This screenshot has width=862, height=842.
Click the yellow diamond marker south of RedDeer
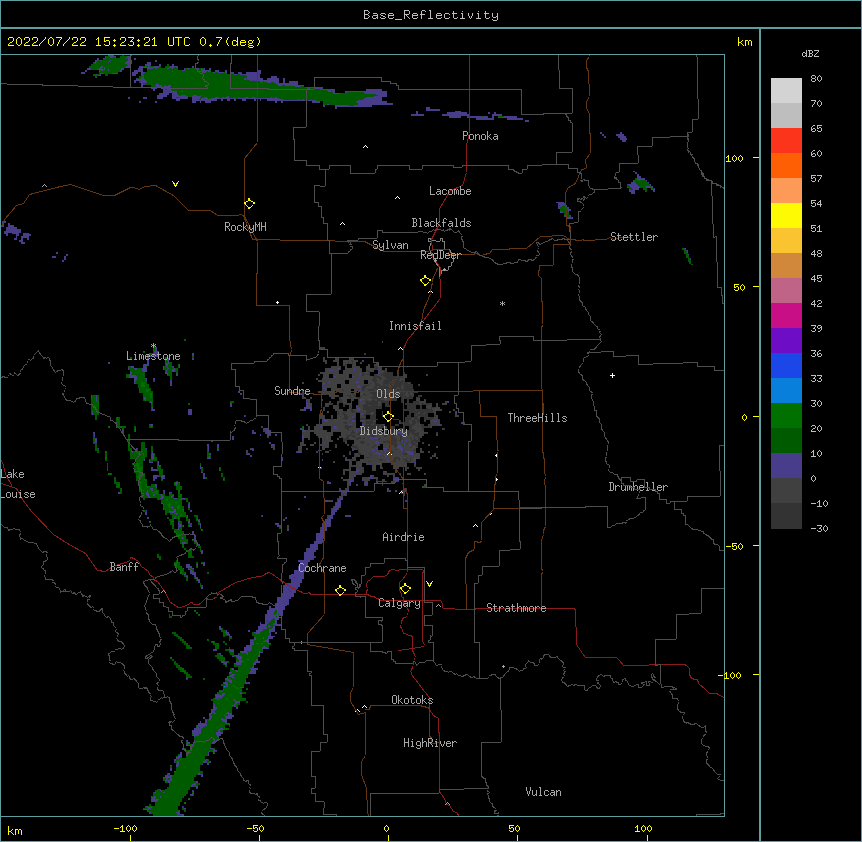(426, 281)
